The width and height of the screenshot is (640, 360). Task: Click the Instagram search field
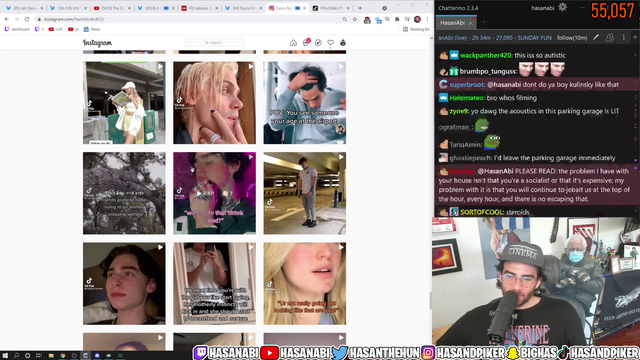coord(214,42)
